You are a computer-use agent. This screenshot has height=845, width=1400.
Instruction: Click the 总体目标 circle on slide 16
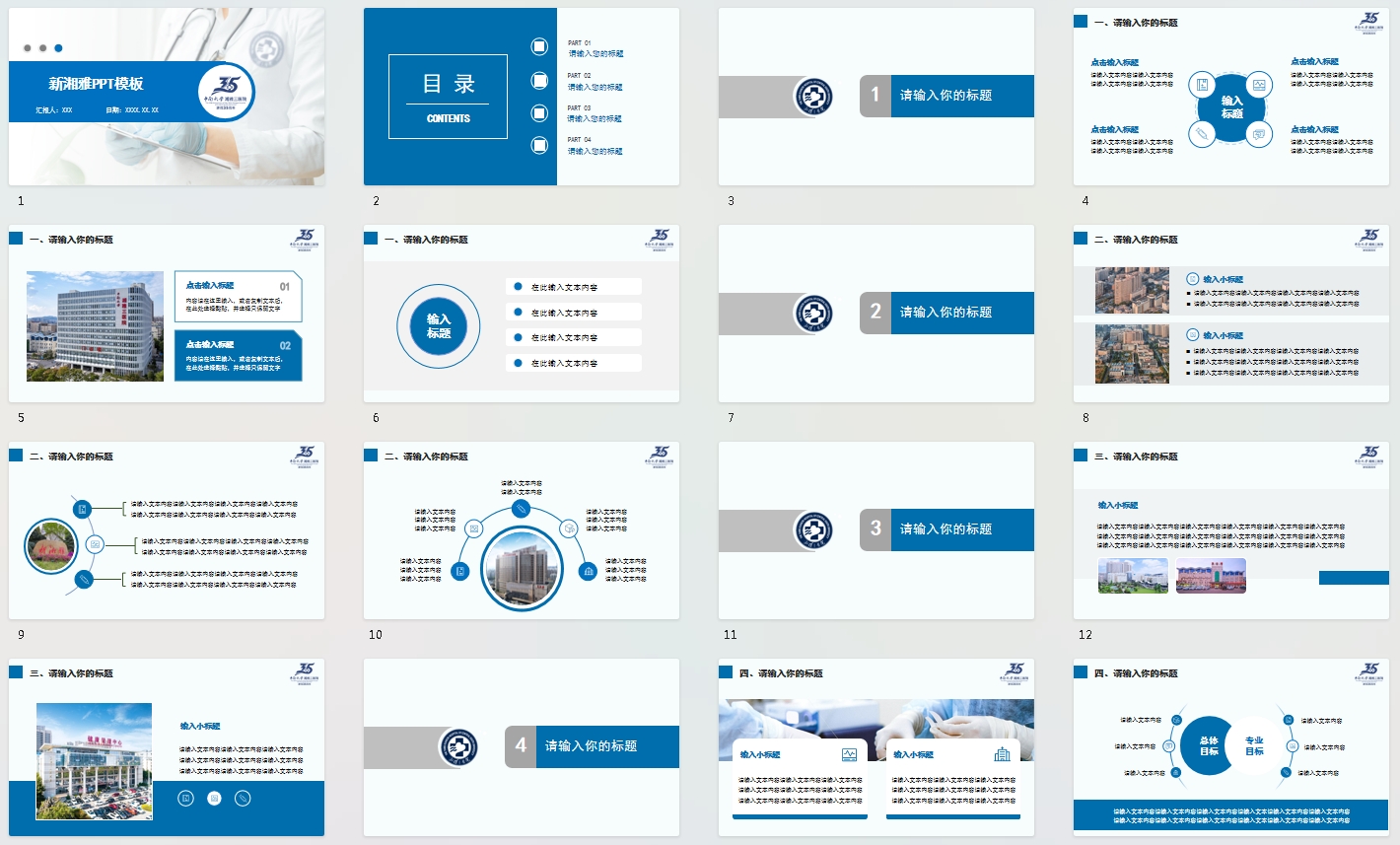[1209, 745]
